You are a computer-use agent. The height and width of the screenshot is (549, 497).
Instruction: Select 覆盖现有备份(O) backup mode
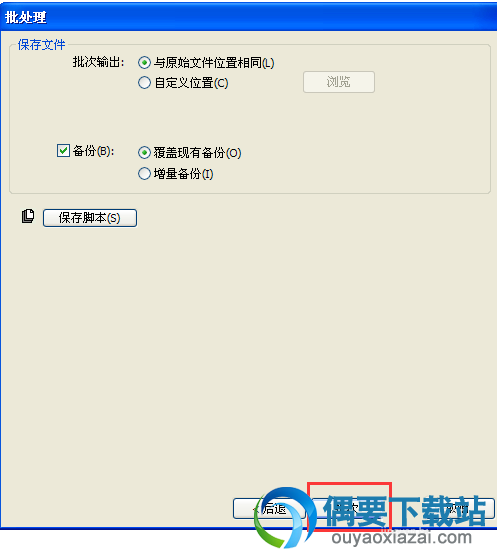point(144,153)
